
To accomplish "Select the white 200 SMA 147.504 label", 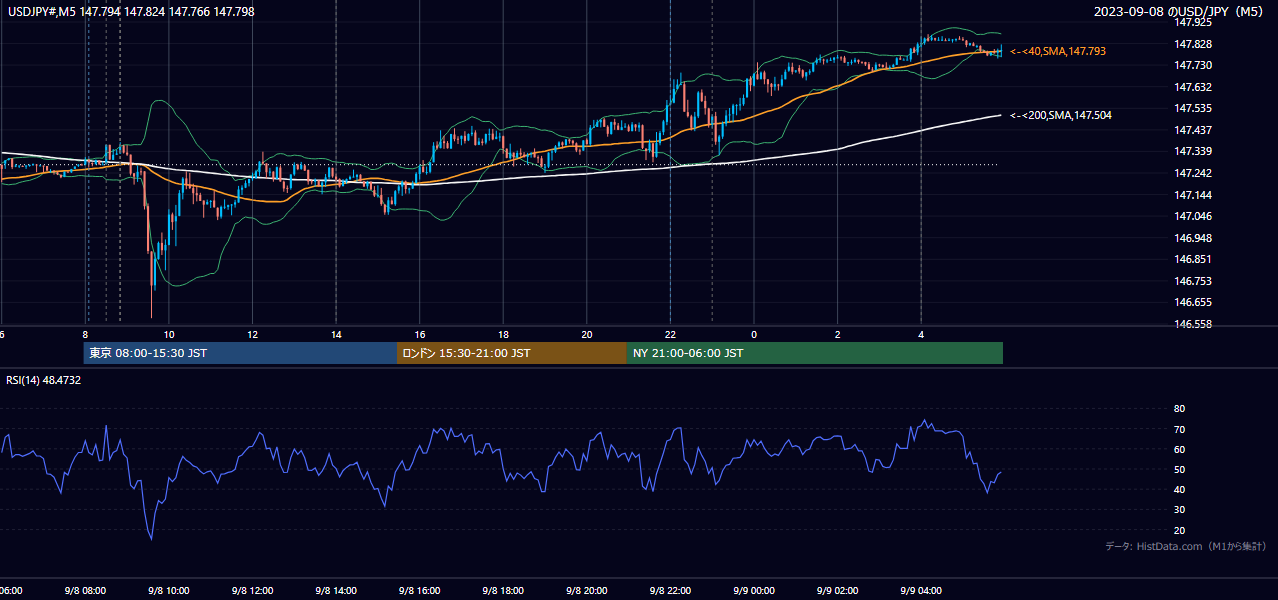I will [x=1061, y=116].
